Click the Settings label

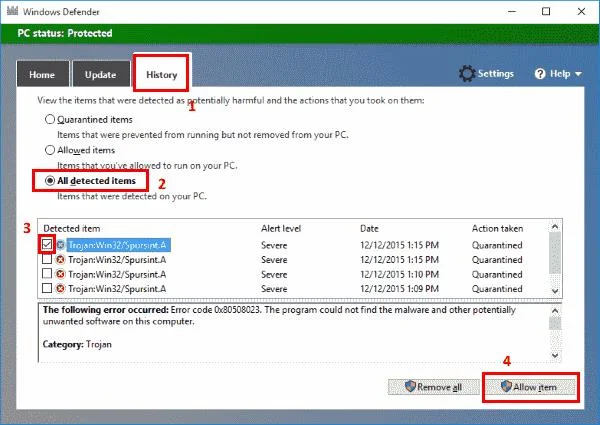(496, 73)
